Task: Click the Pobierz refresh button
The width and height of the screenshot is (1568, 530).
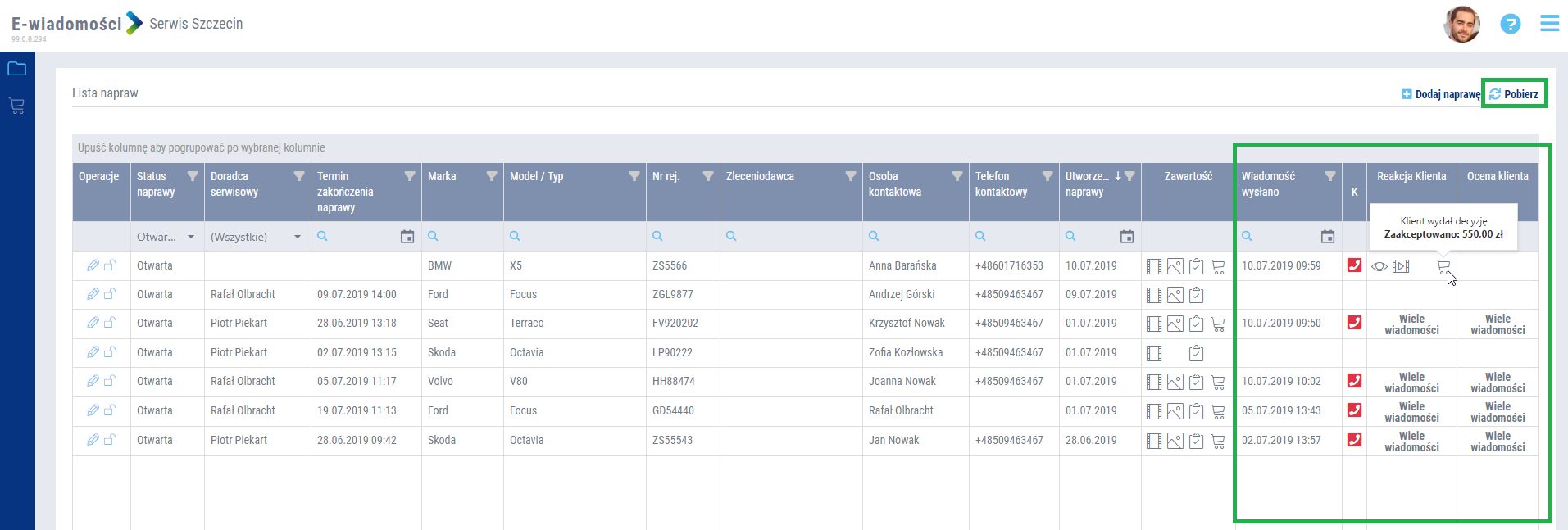Action: point(1514,94)
